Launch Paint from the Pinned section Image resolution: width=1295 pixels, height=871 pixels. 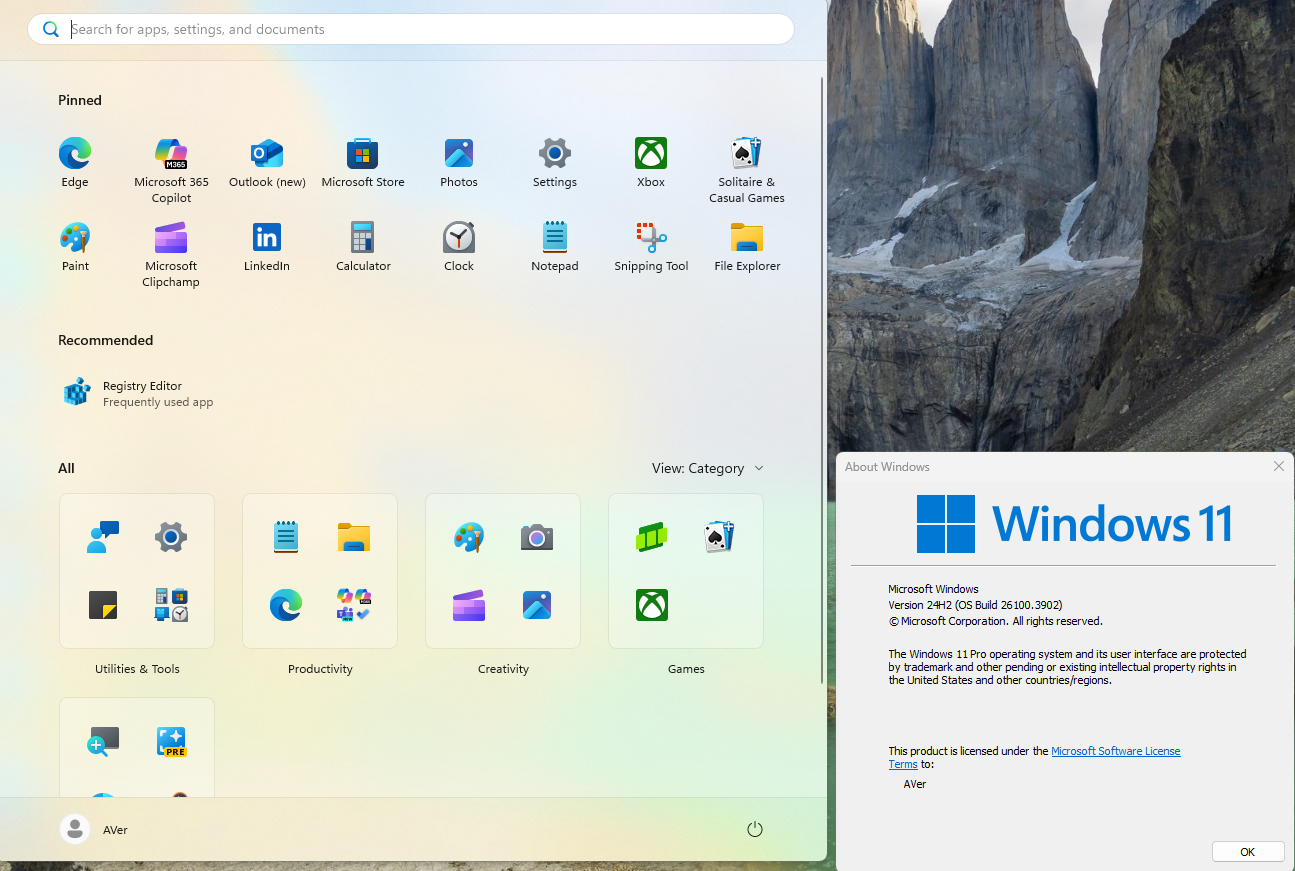coord(75,247)
